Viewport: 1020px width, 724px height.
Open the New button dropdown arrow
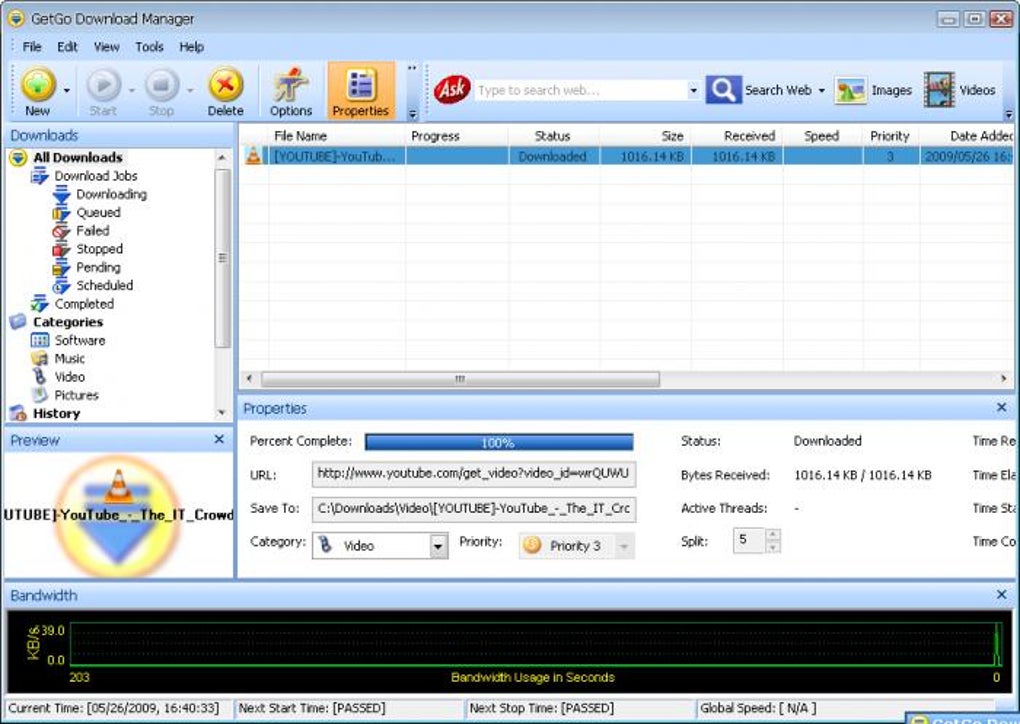point(67,90)
